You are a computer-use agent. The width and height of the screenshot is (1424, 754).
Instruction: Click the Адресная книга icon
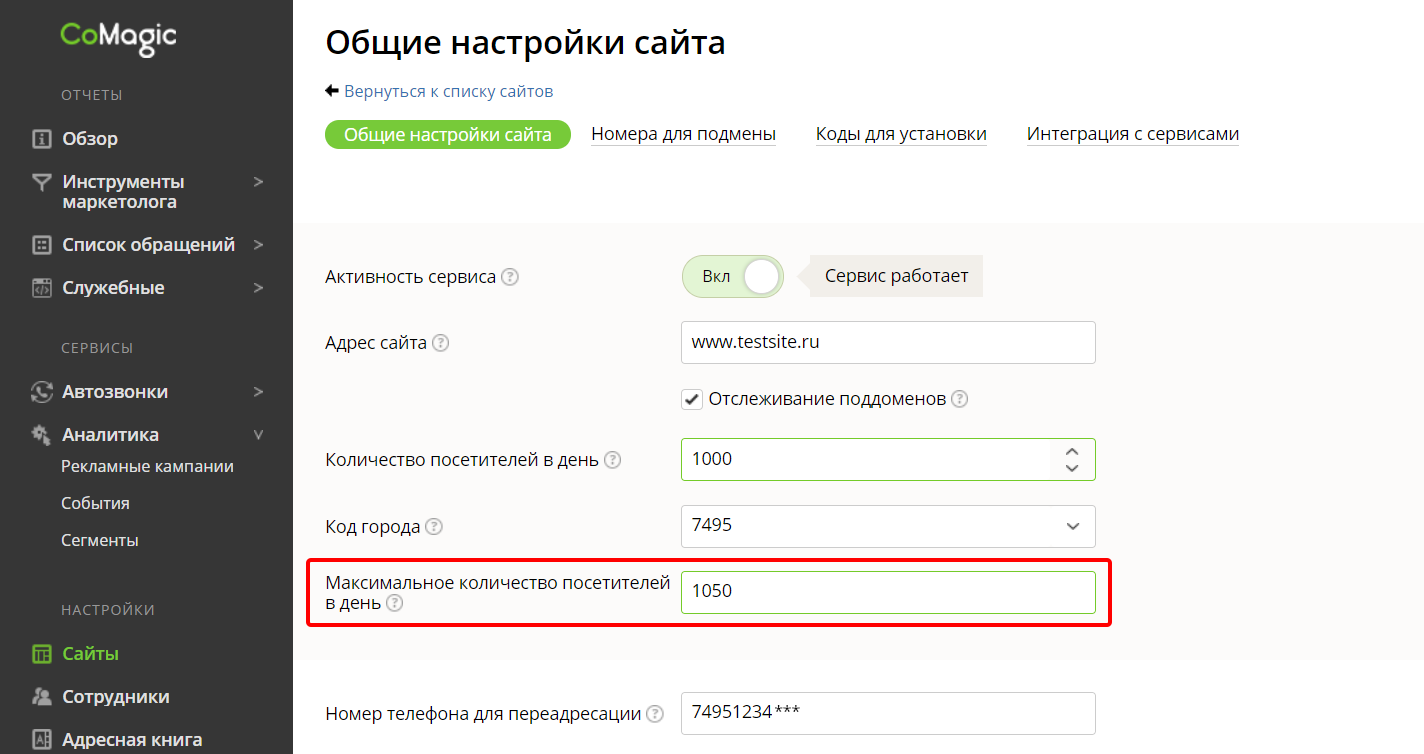41,740
